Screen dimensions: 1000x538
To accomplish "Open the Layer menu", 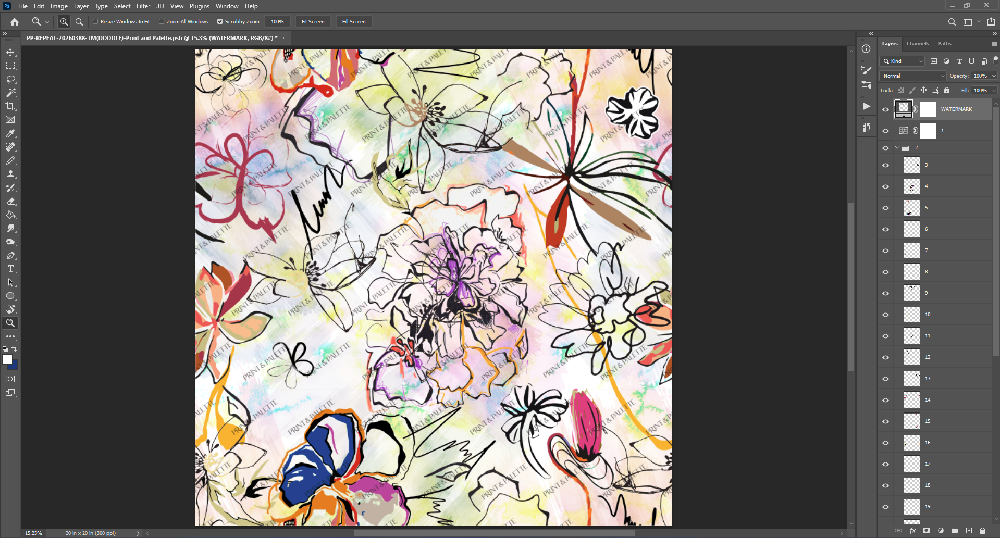I will [x=82, y=6].
